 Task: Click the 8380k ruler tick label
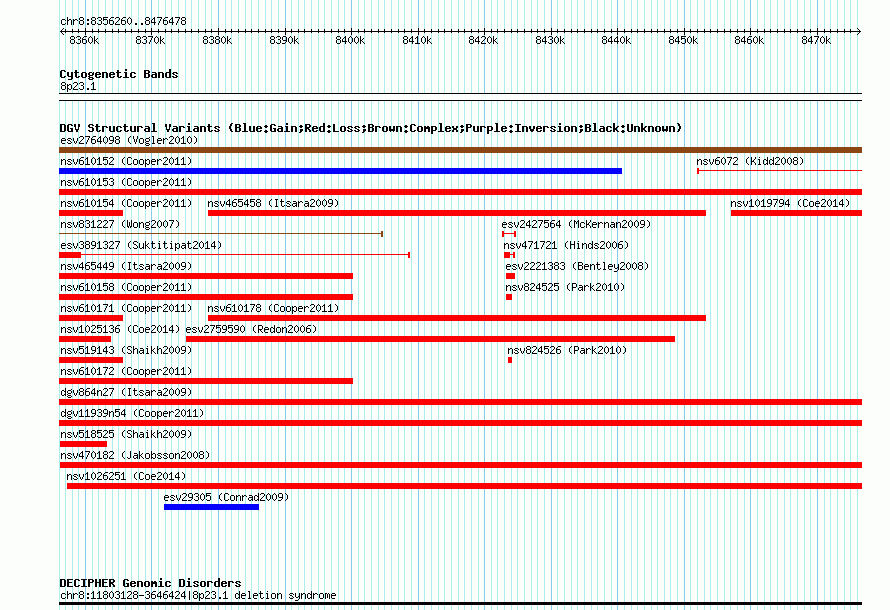[217, 40]
